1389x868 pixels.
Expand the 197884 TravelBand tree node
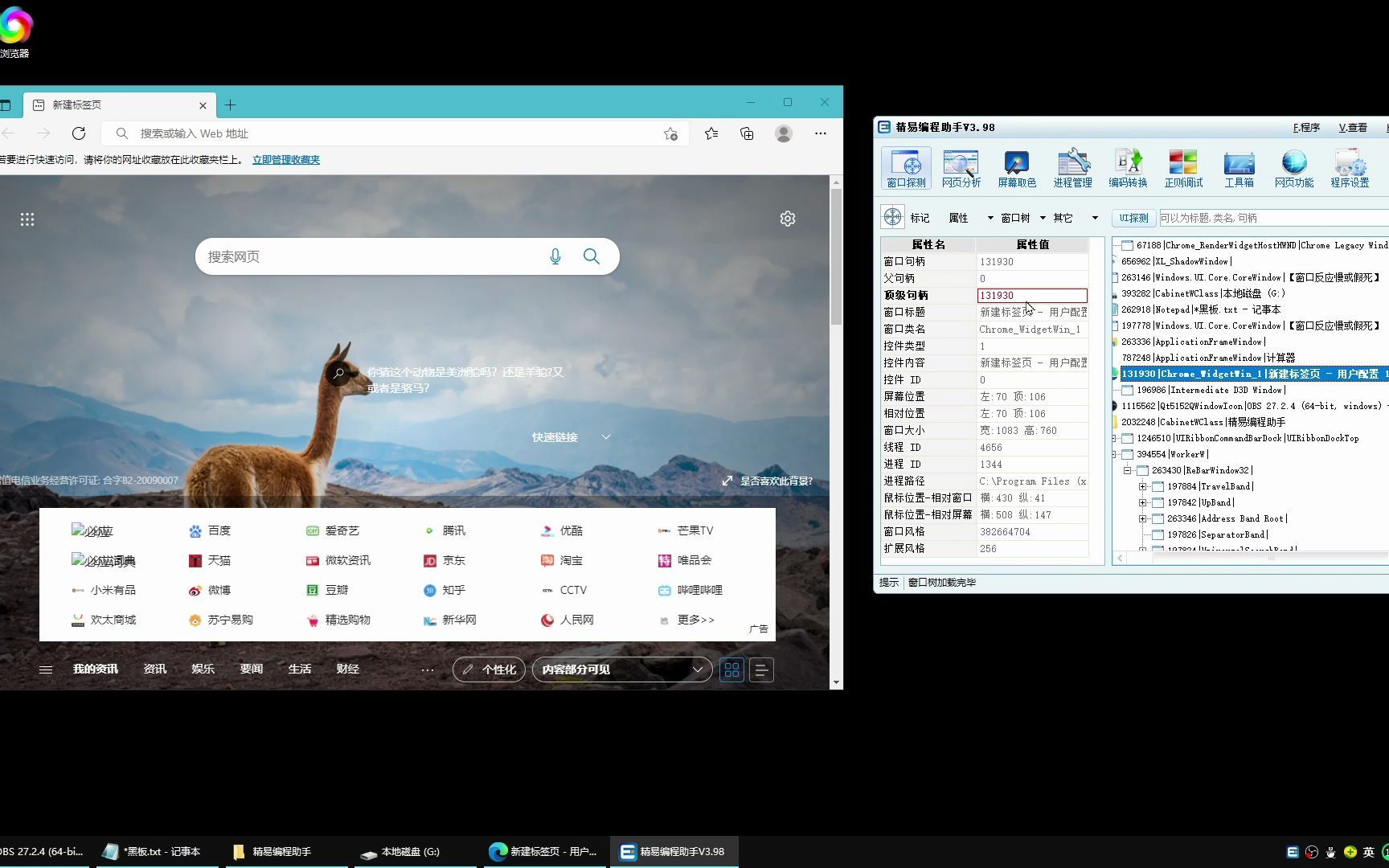(1142, 486)
